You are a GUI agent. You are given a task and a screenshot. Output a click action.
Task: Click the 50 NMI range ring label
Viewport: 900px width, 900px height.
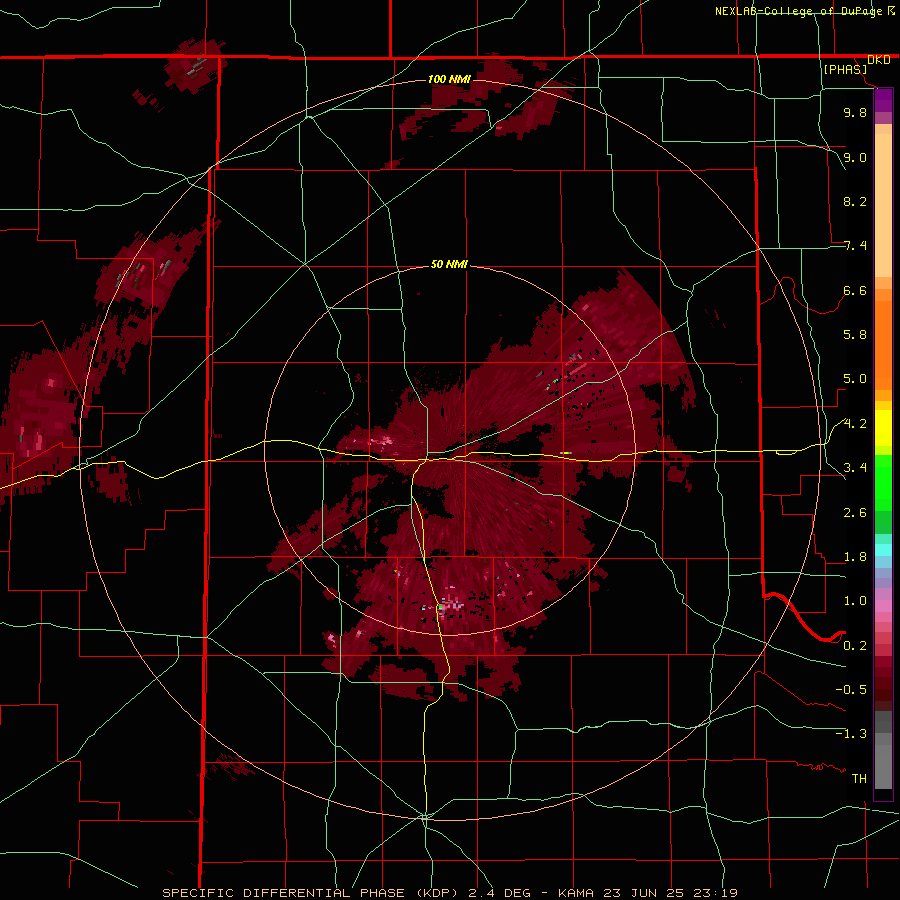tap(449, 264)
